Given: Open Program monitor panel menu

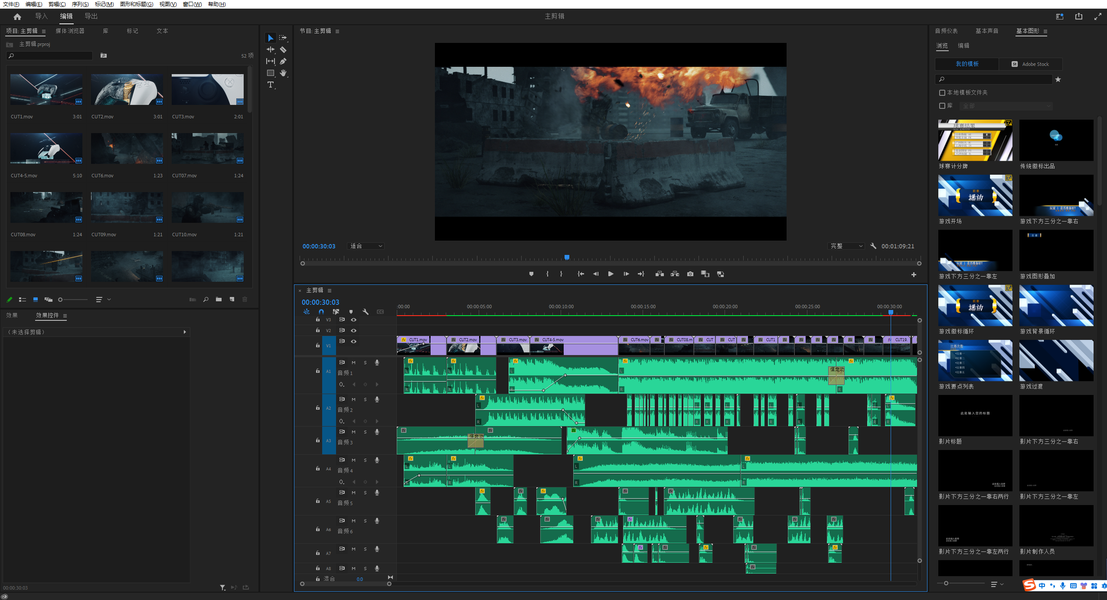Looking at the screenshot, I should tap(337, 31).
